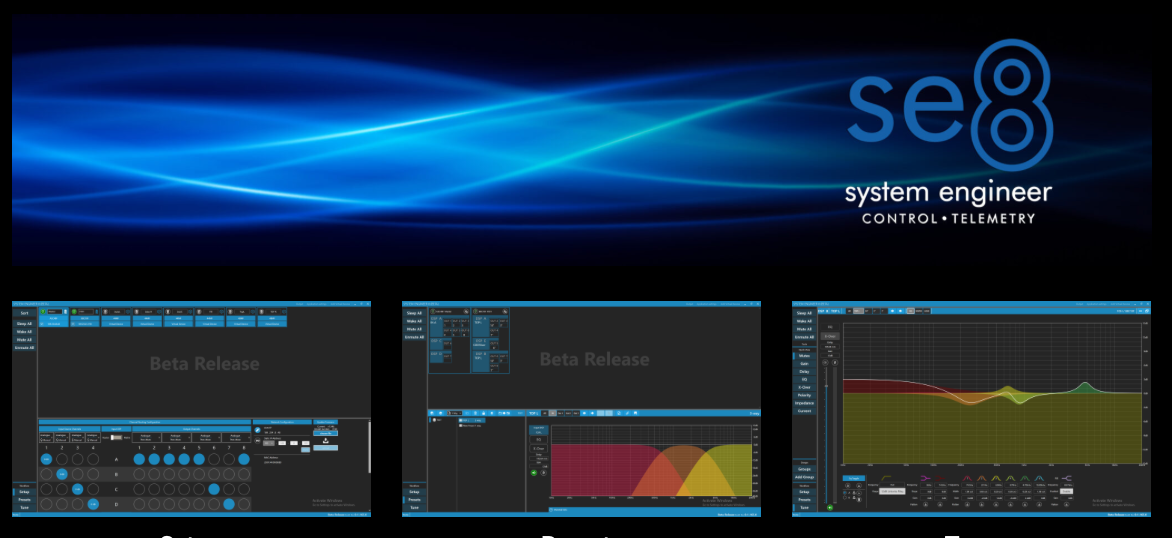
Task: Select the blue bell filter icon in Tune screenshot
Action: tap(1039, 478)
